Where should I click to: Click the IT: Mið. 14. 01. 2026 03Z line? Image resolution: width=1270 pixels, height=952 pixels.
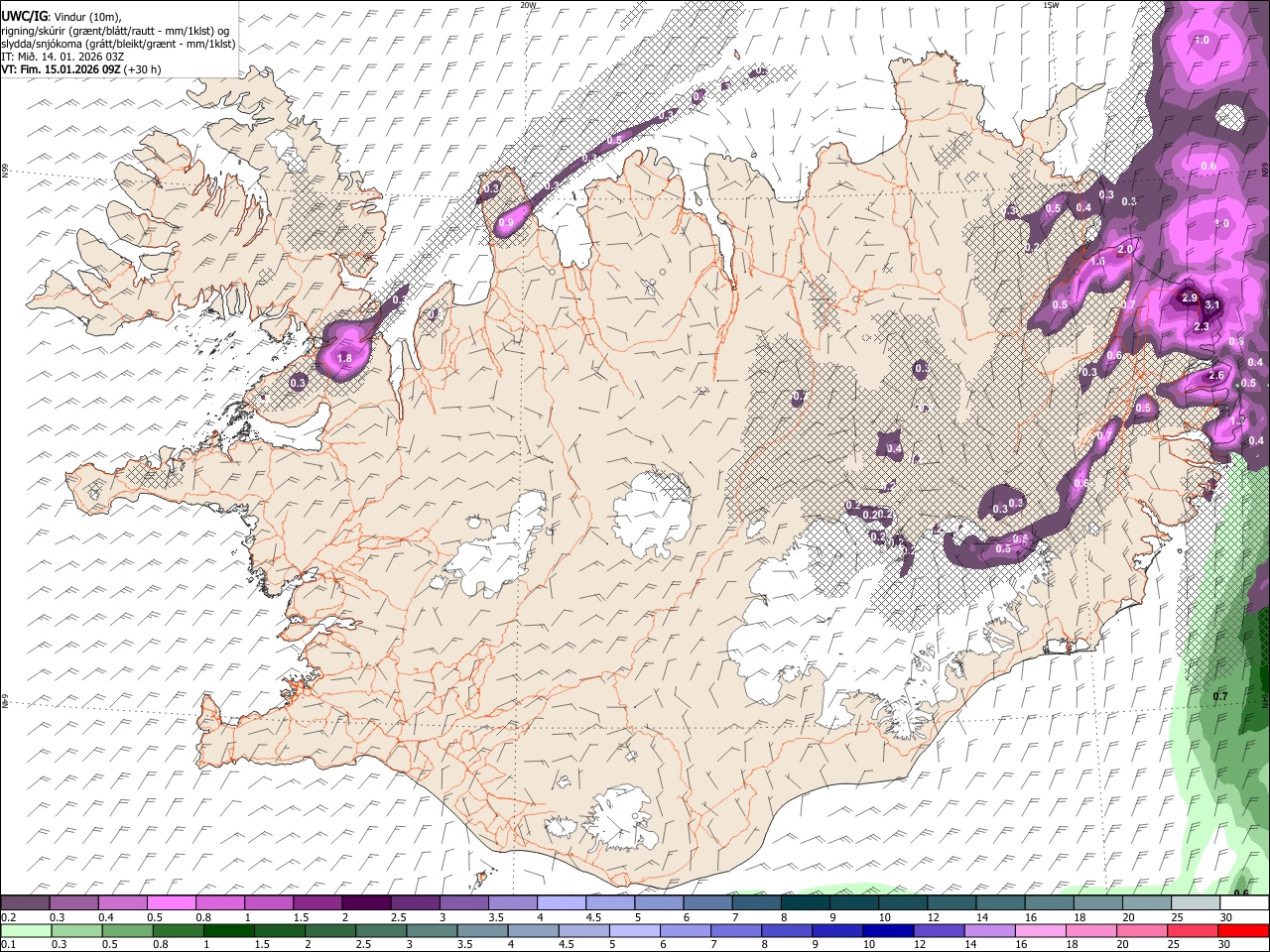click(62, 57)
